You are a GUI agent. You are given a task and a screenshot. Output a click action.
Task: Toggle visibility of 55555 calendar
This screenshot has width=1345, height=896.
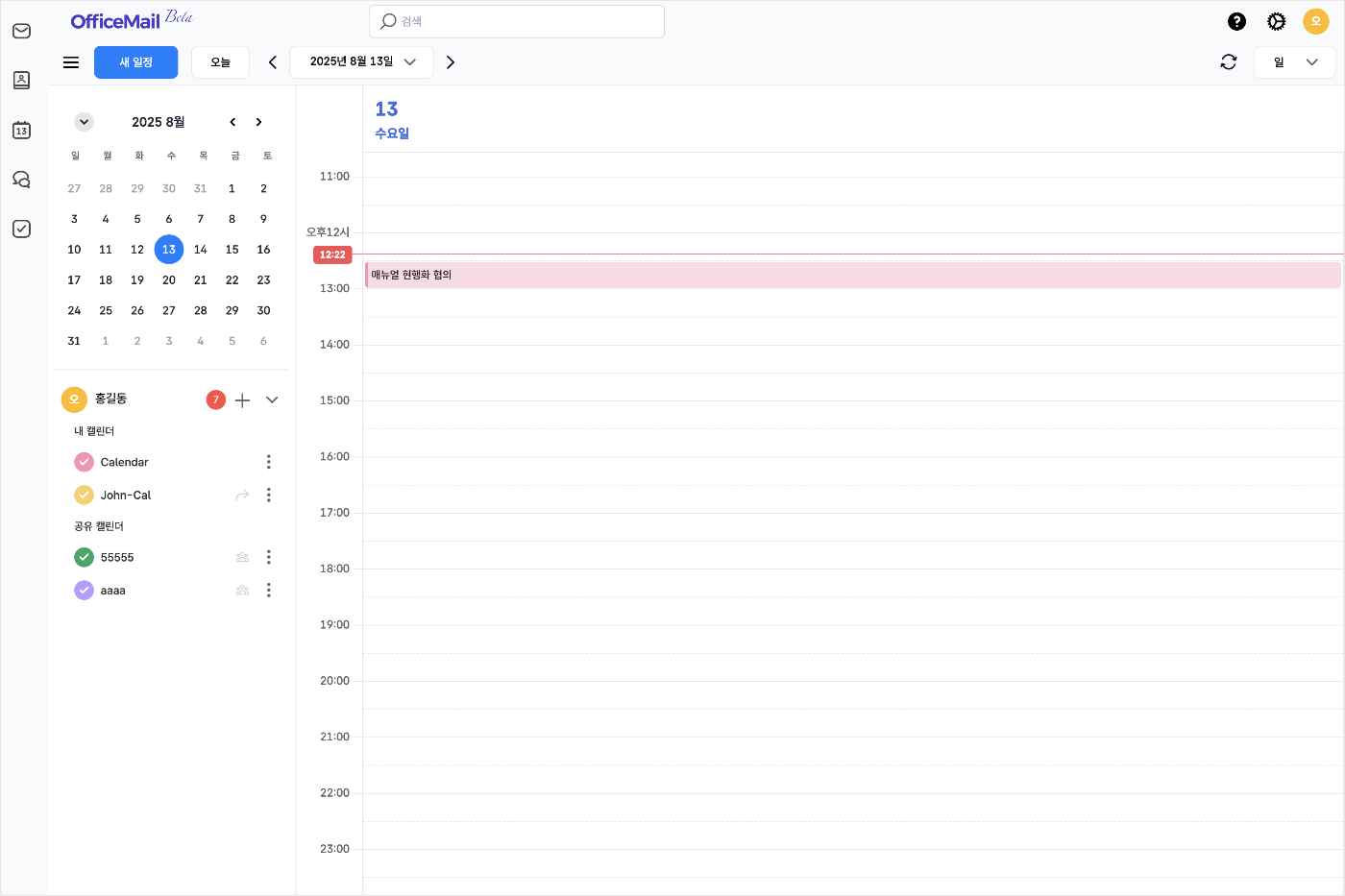click(x=84, y=557)
